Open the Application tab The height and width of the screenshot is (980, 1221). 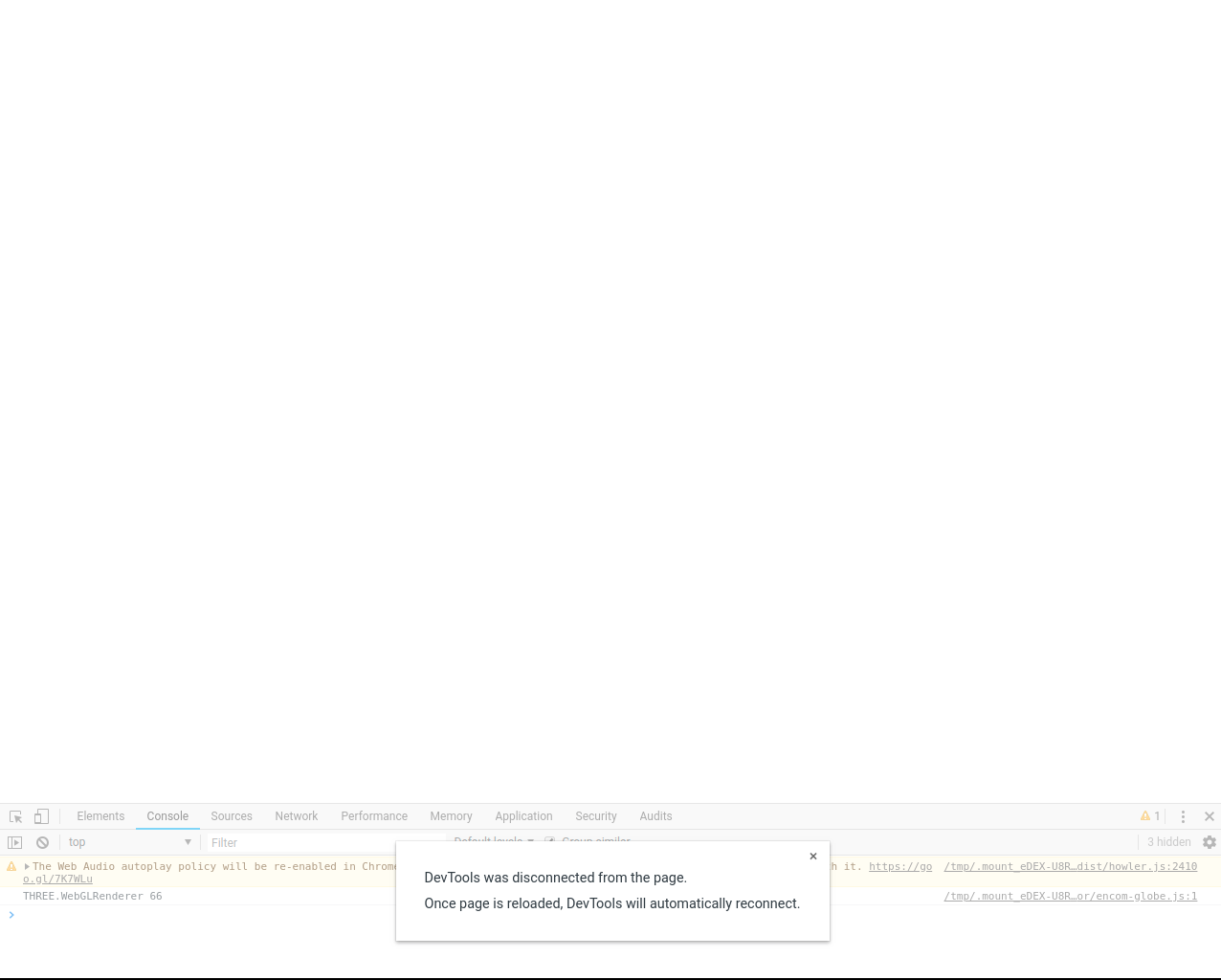click(523, 816)
